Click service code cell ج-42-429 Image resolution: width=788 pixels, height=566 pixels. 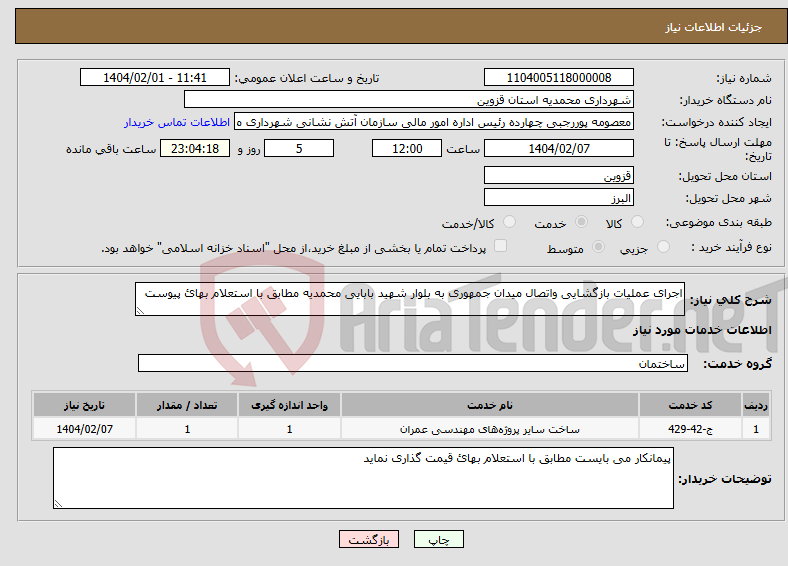691,429
